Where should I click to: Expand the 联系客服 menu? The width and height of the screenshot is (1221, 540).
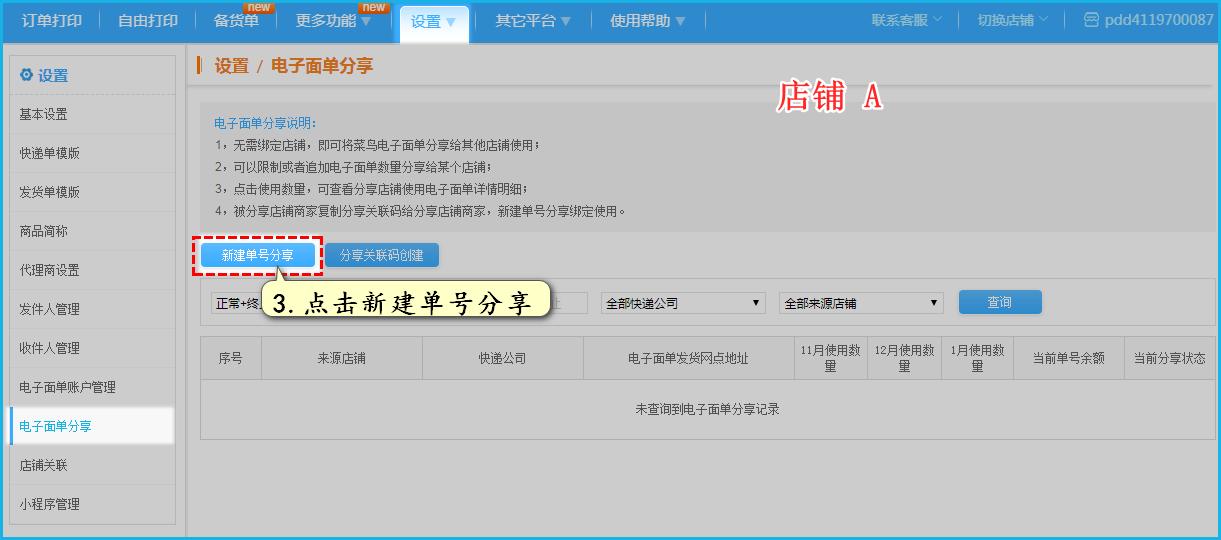[907, 20]
